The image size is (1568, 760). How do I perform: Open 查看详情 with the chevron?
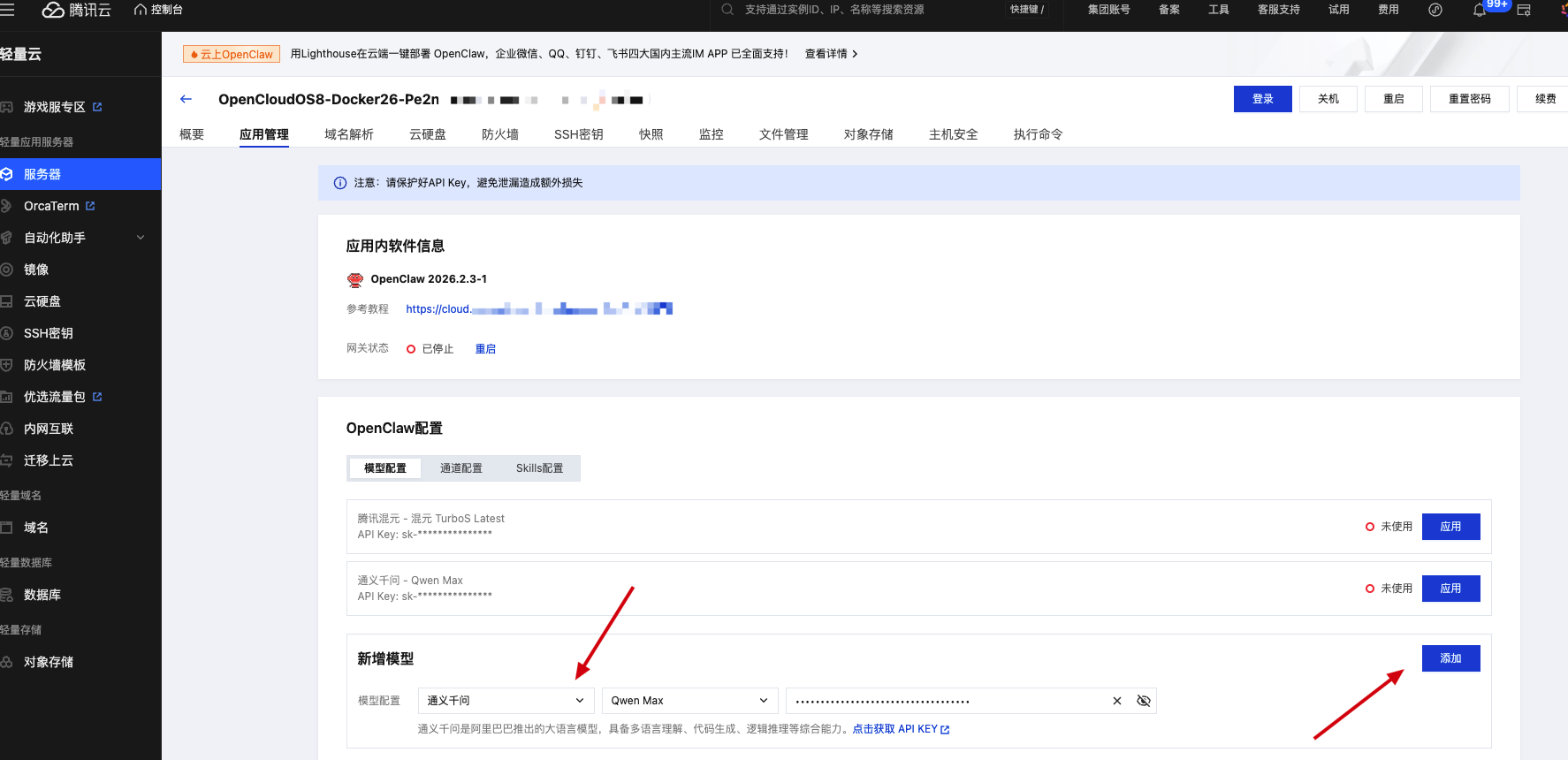pos(831,54)
